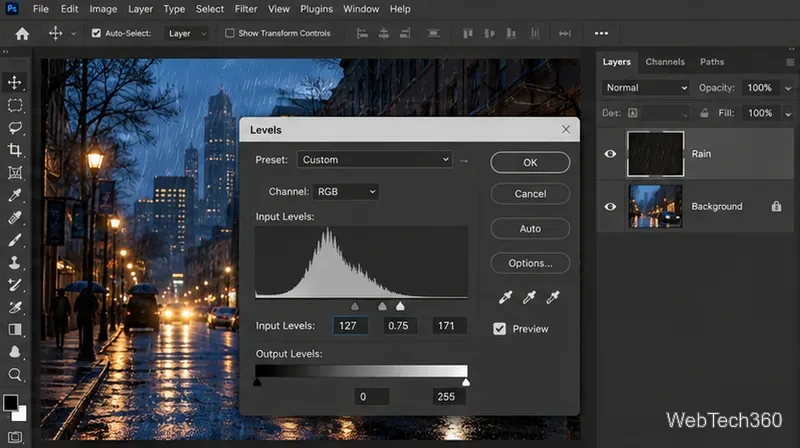The image size is (800, 448).
Task: Toggle Quick Mask mode icon
Action: (15, 437)
